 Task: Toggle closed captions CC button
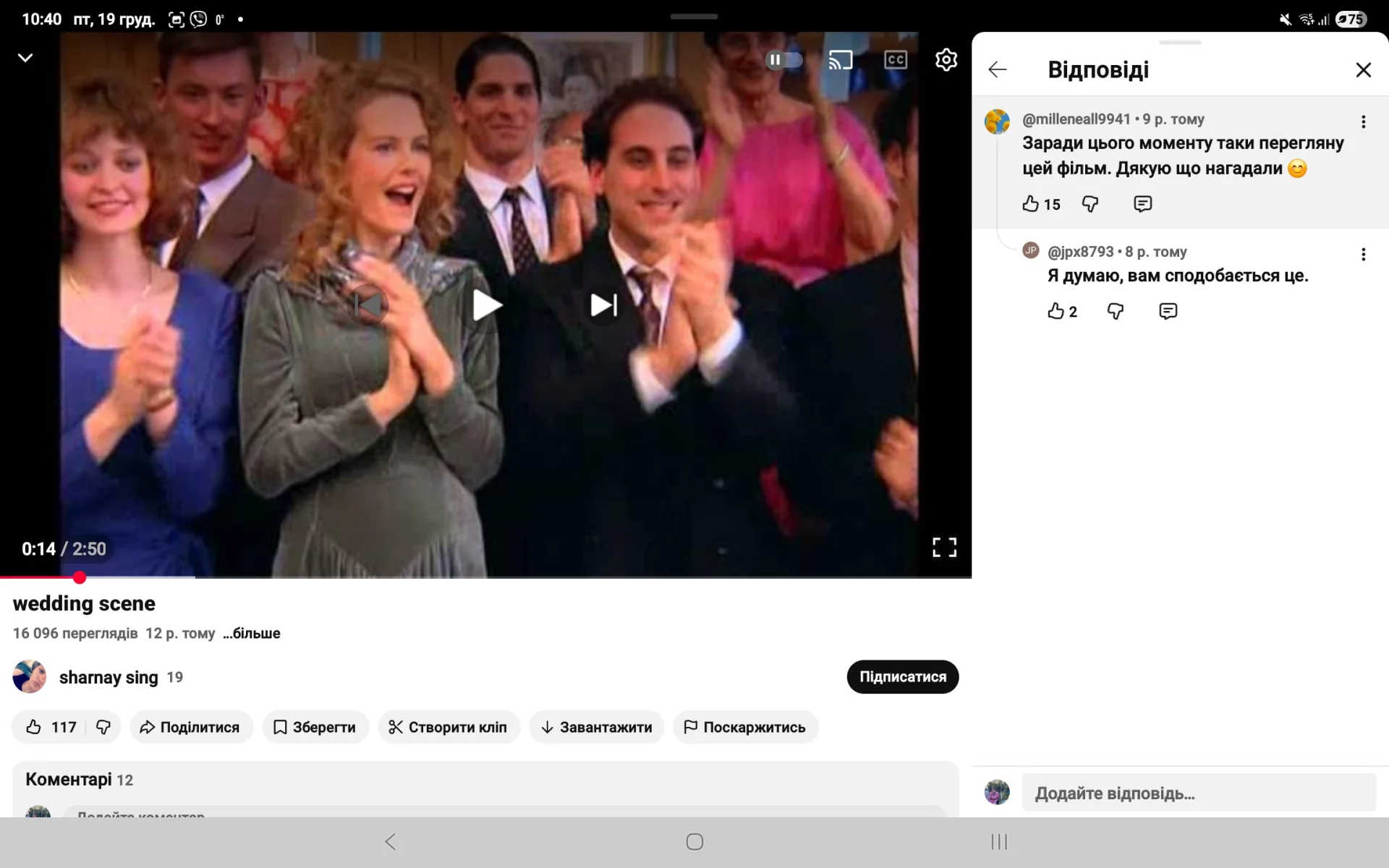coord(895,60)
